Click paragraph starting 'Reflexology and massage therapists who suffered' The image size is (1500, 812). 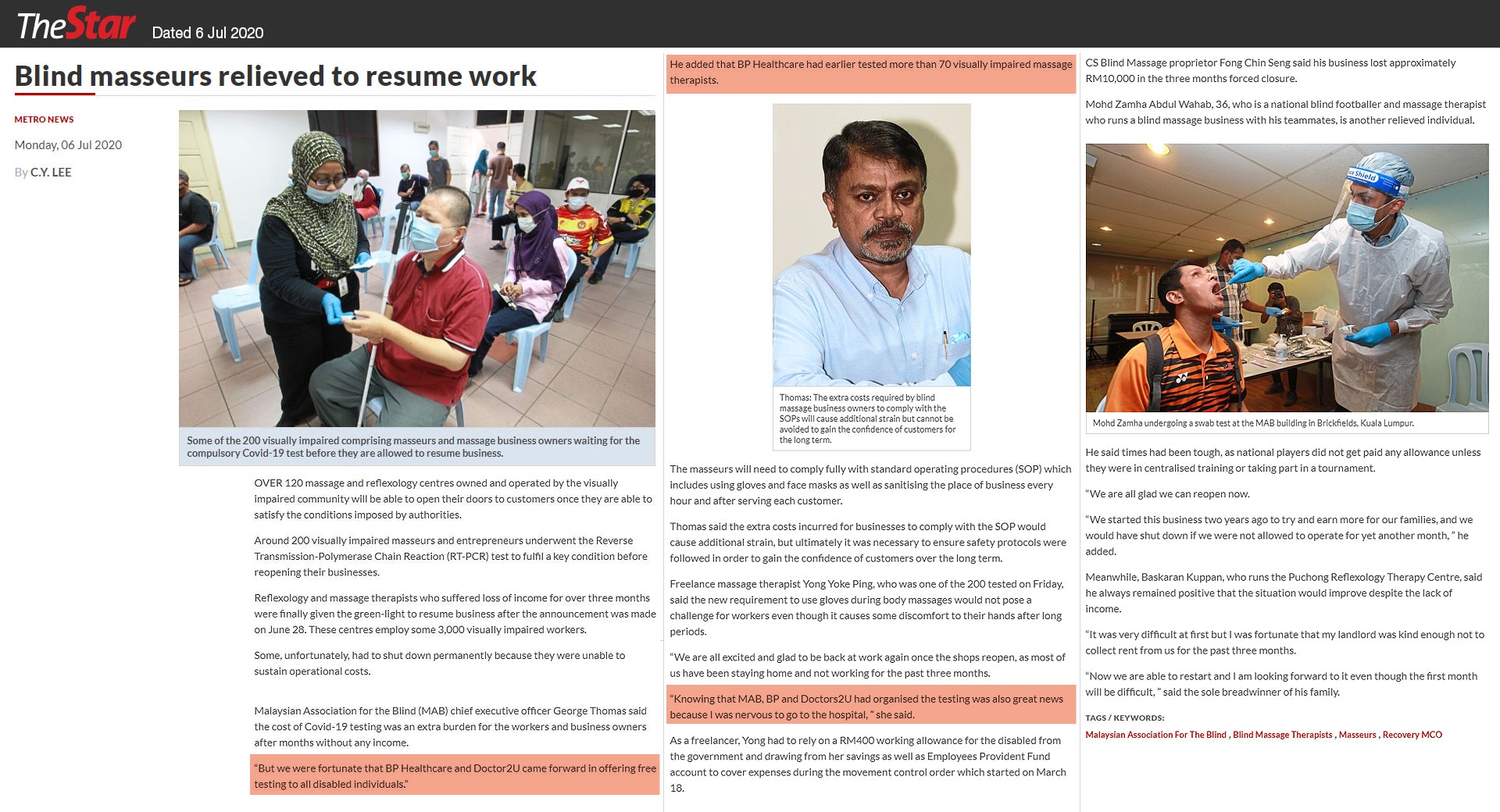455,614
